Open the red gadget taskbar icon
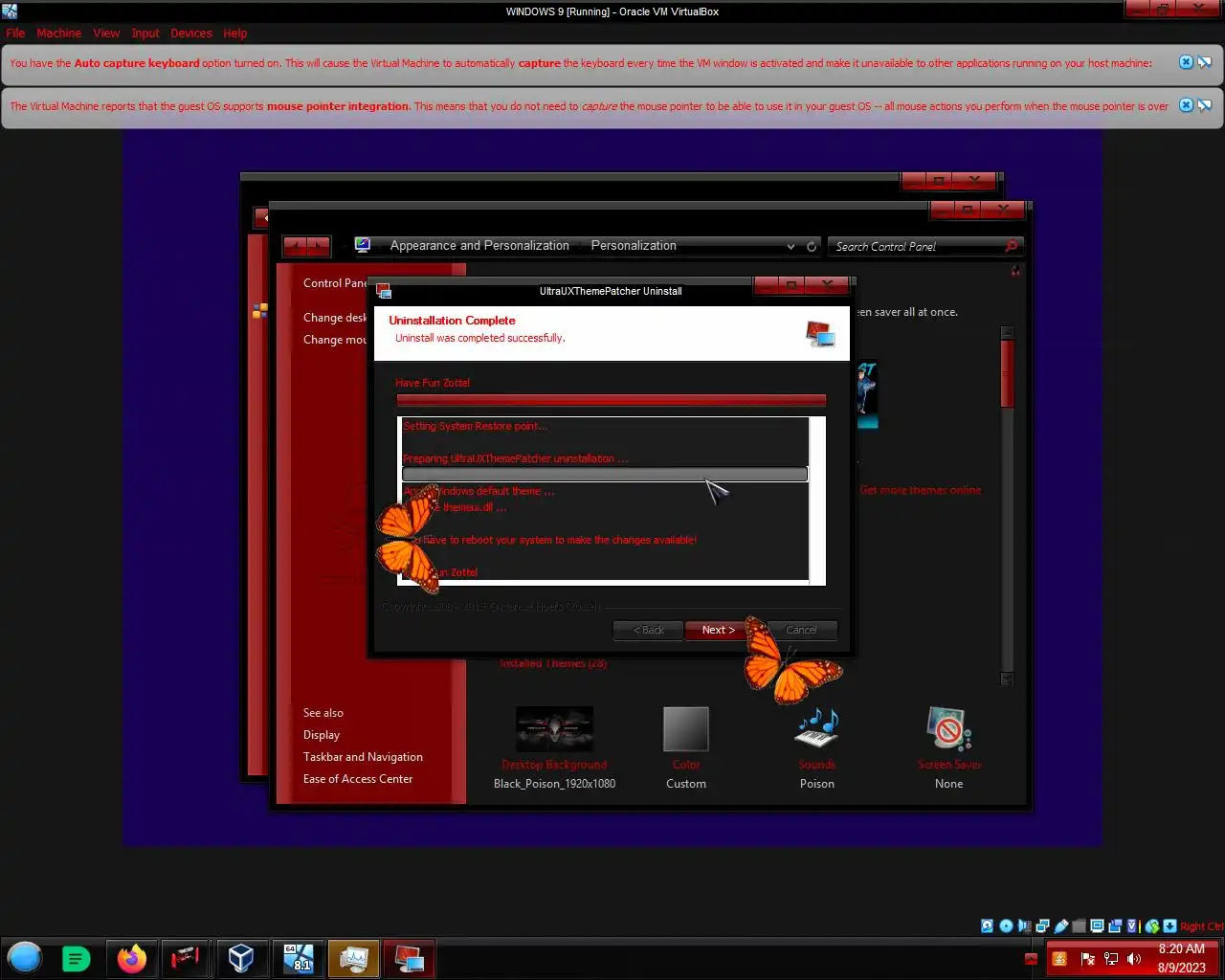 click(185, 958)
